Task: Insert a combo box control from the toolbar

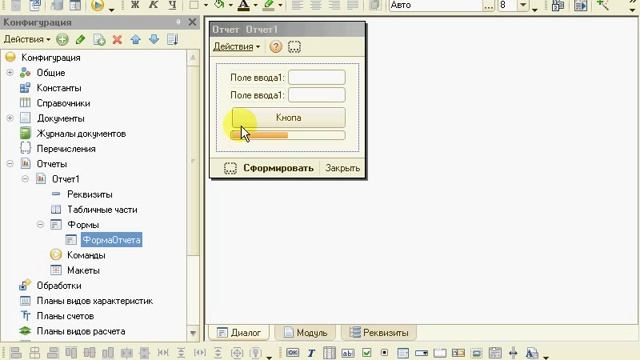Action: [x=421, y=353]
